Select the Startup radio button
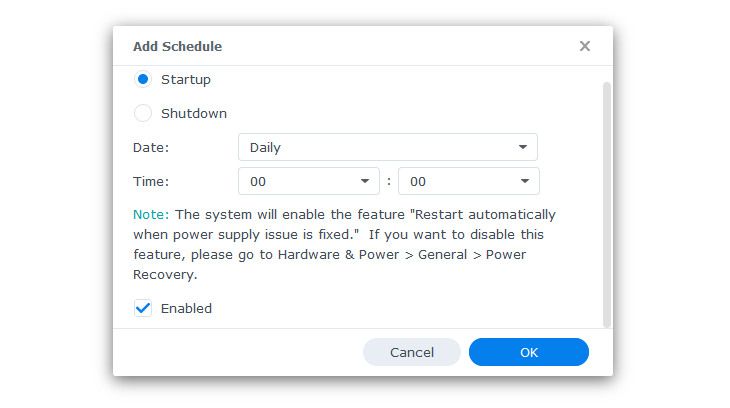This screenshot has width=730, height=408. click(x=143, y=79)
